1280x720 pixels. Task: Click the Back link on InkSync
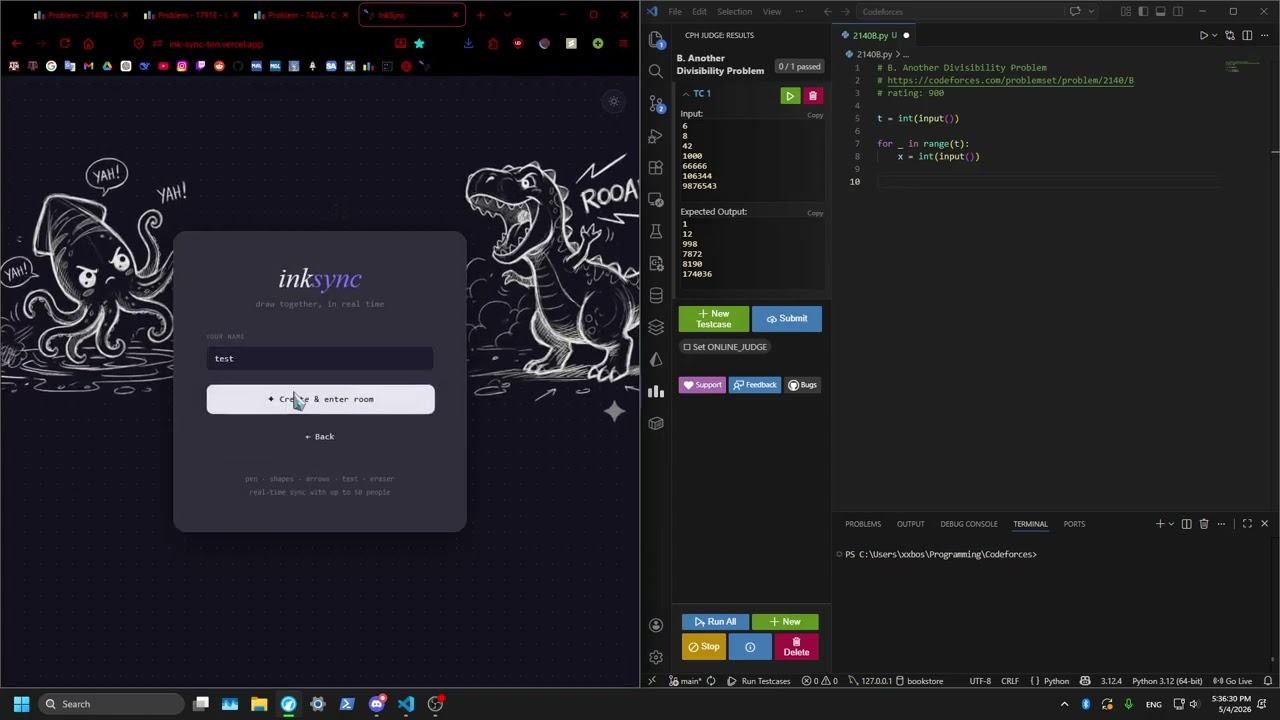[320, 436]
